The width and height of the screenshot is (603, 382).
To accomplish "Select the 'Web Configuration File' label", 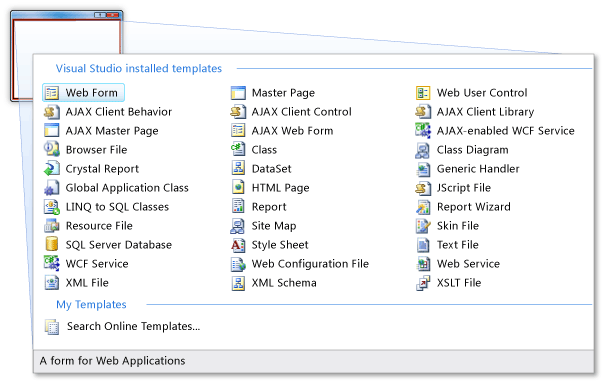I will [310, 264].
